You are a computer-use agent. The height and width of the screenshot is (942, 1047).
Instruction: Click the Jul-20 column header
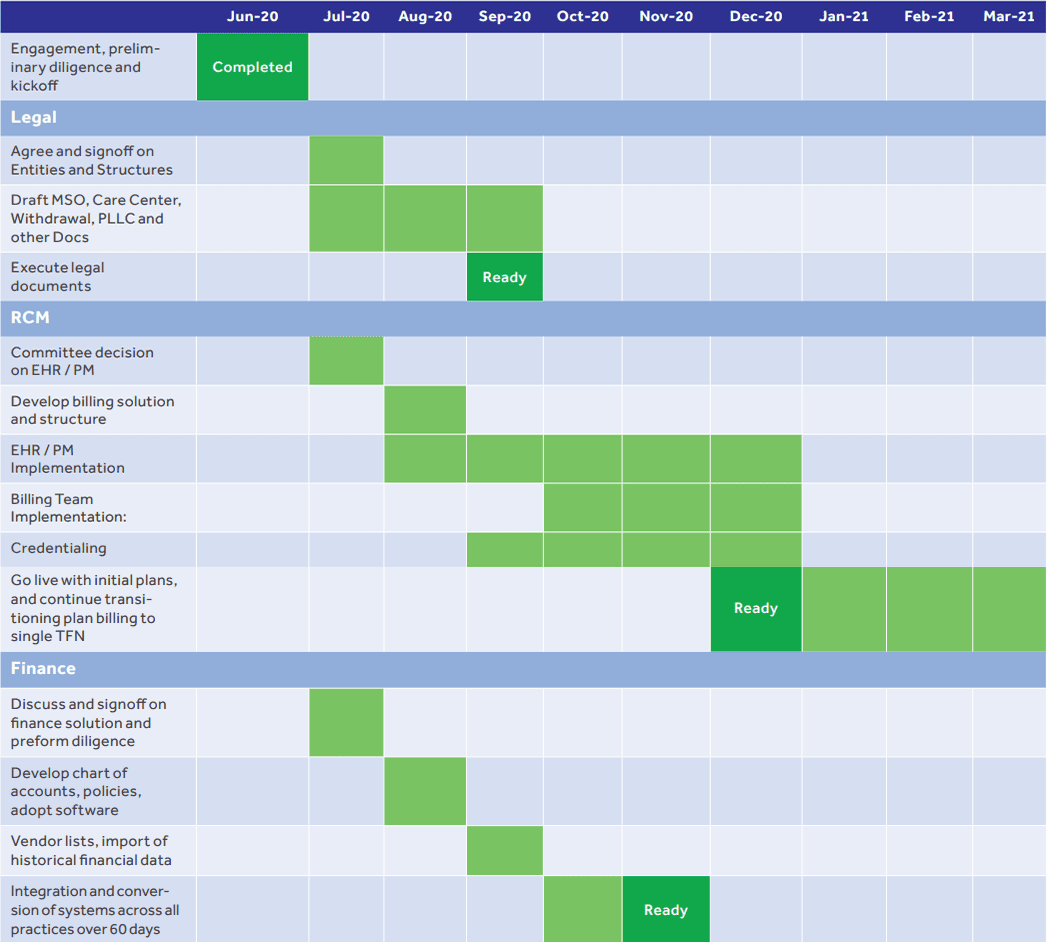[346, 16]
